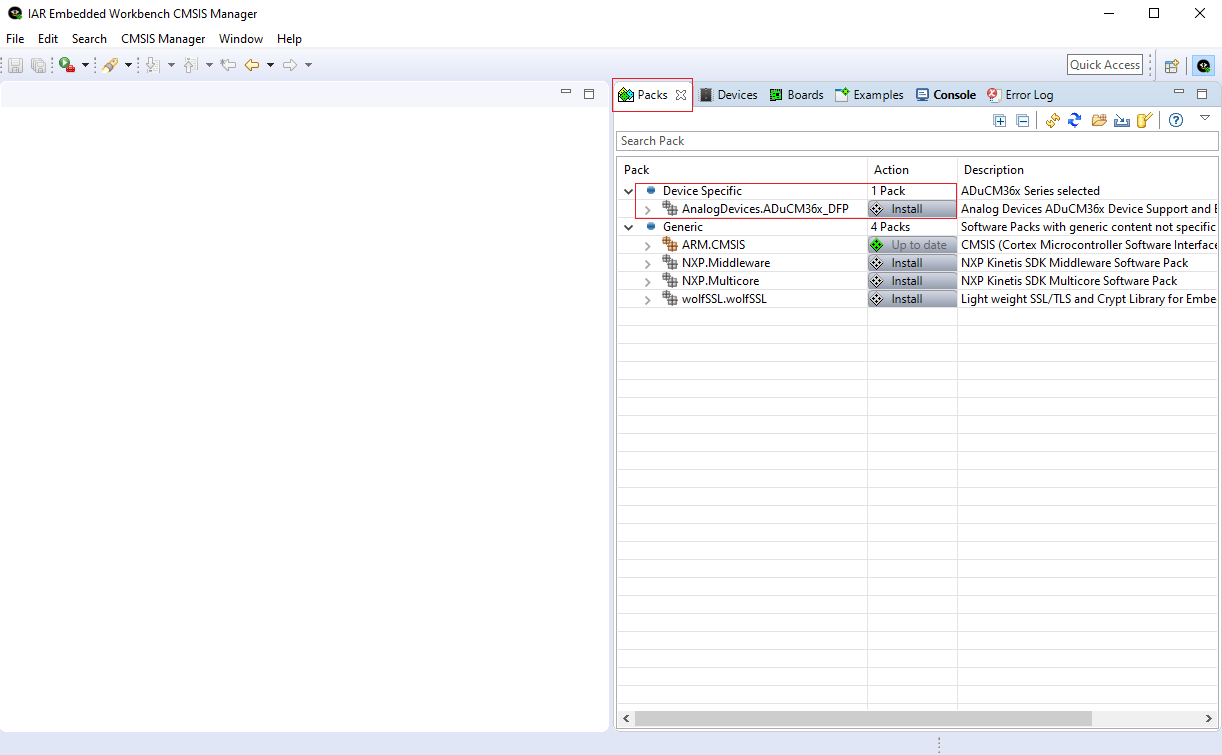The height and width of the screenshot is (755, 1222).
Task: Switch to the Devices tab
Action: point(728,95)
